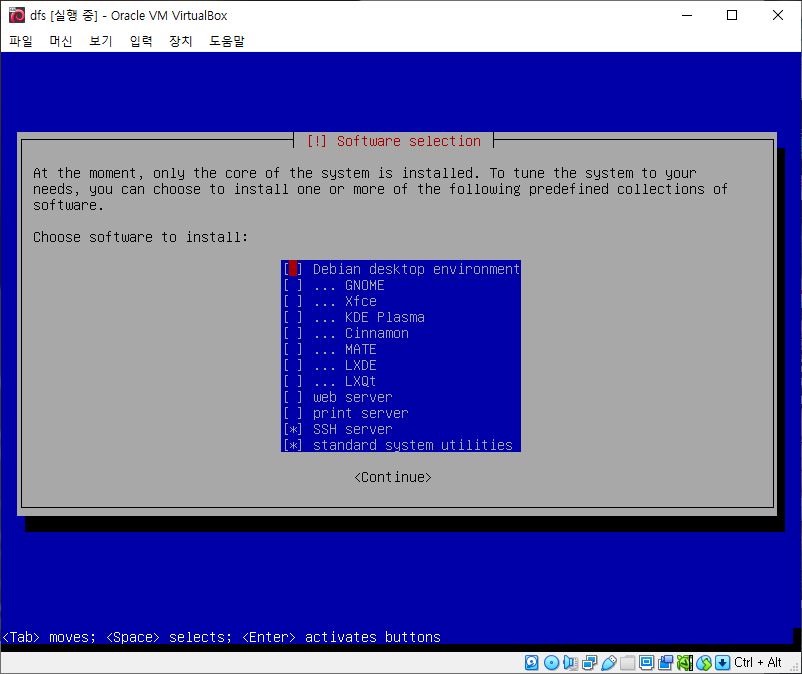The height and width of the screenshot is (674, 802).
Task: Open the 보기 menu
Action: [101, 41]
